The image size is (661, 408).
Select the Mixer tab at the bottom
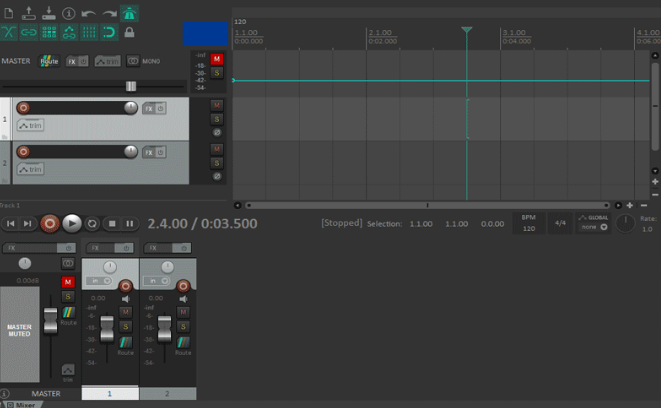point(22,405)
